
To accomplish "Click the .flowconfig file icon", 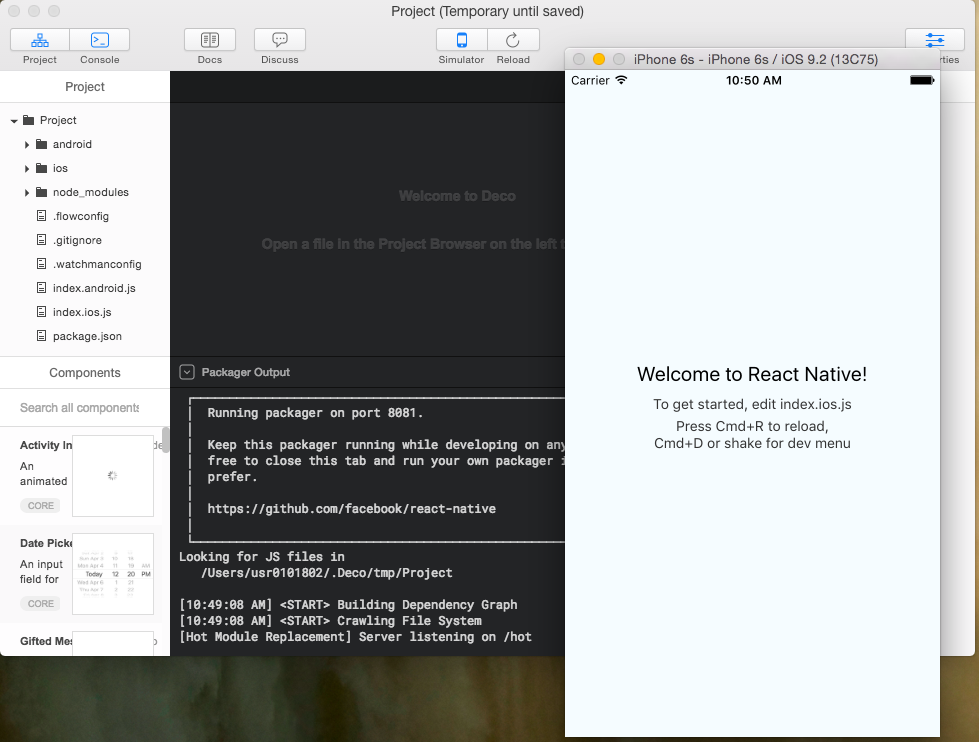I will pos(41,215).
